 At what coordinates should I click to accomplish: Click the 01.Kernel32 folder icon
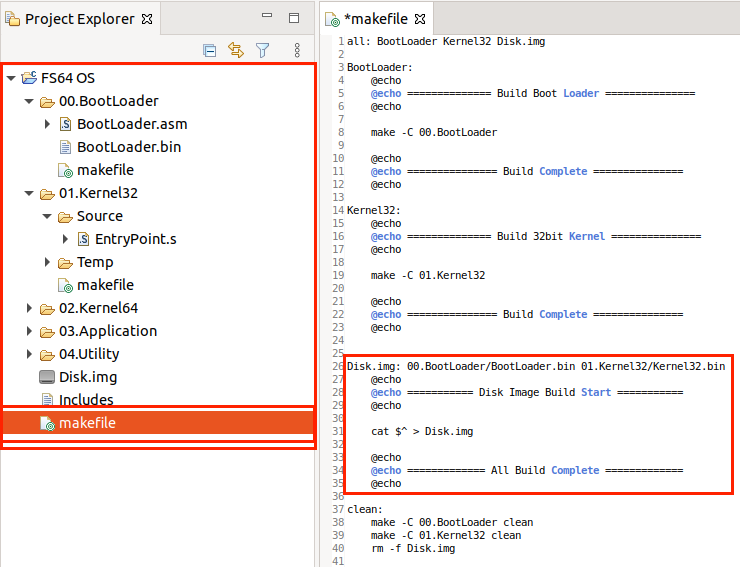tap(47, 194)
